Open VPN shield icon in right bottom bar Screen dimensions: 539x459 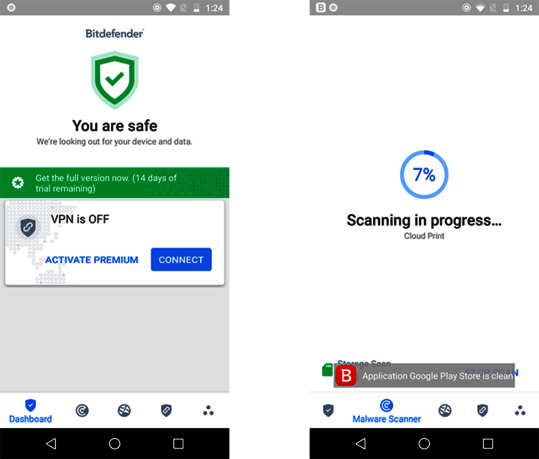(483, 410)
